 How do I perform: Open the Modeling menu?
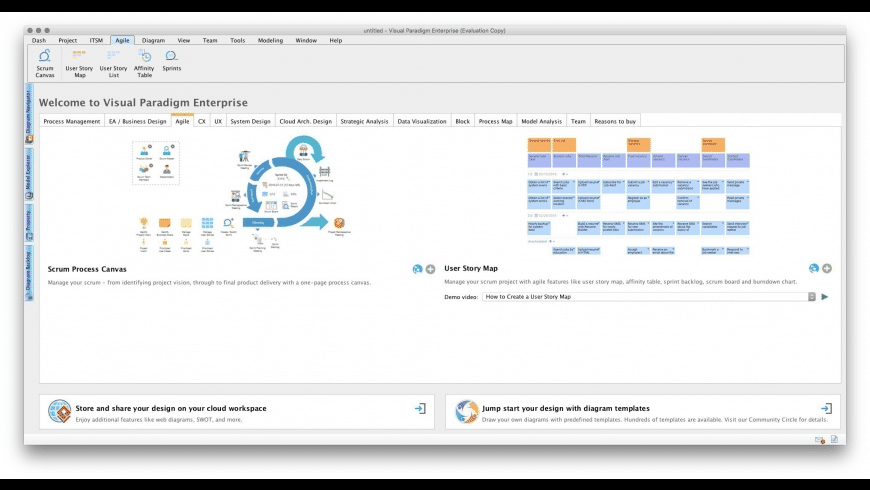(x=270, y=41)
